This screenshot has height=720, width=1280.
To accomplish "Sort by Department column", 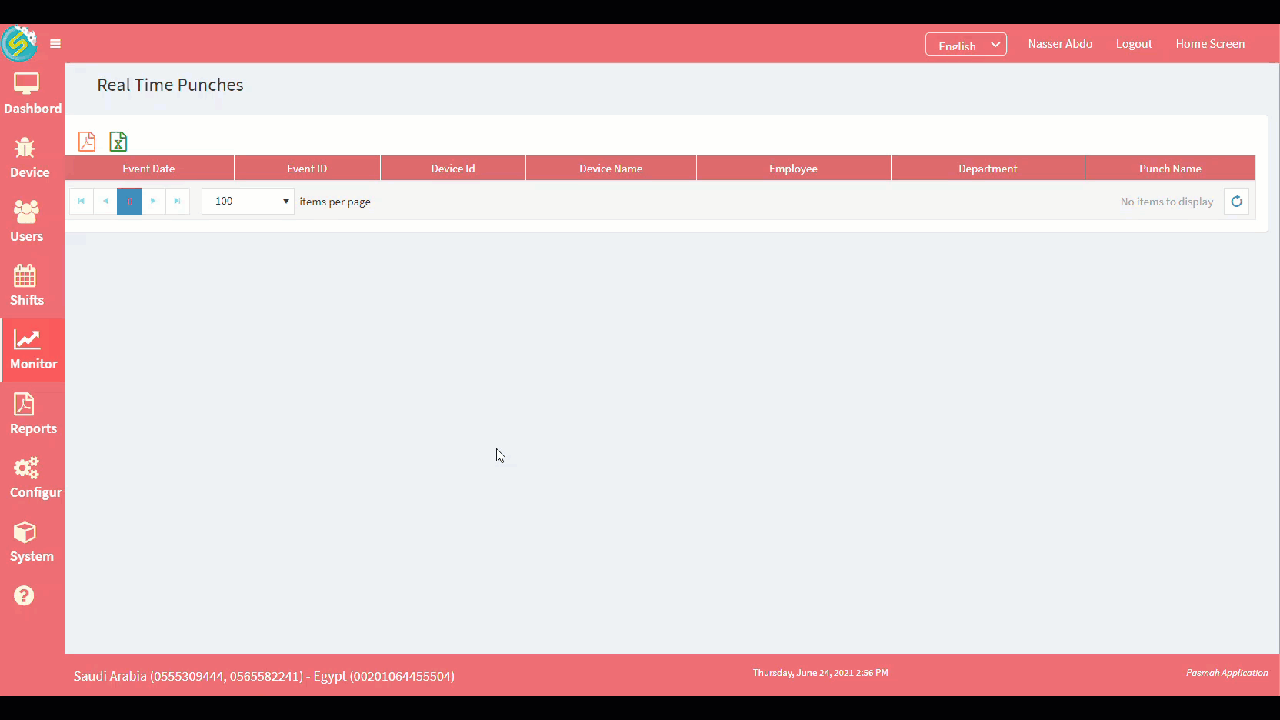I will [x=988, y=168].
